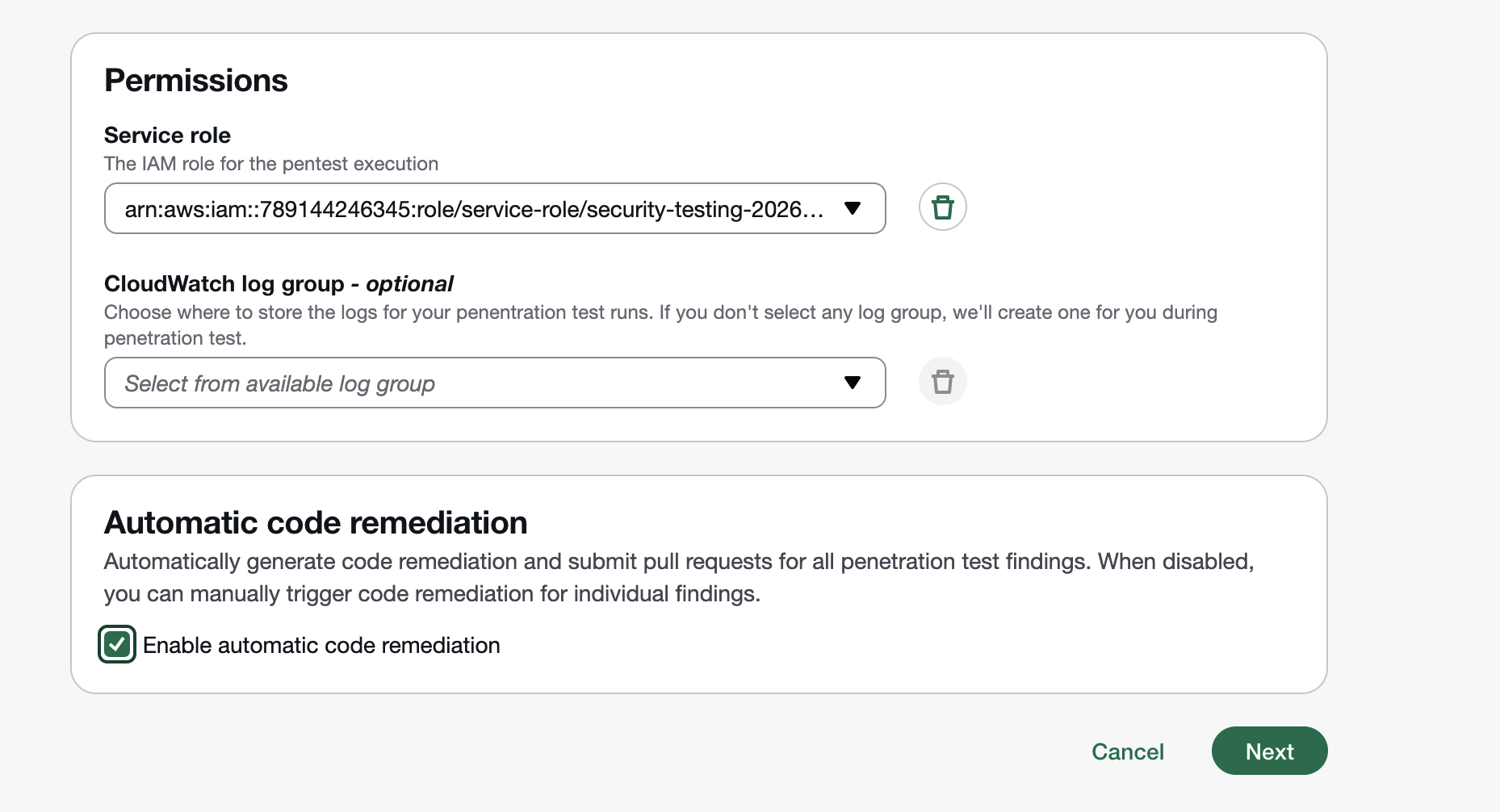Expand the CloudWatch log group dropdown

494,383
